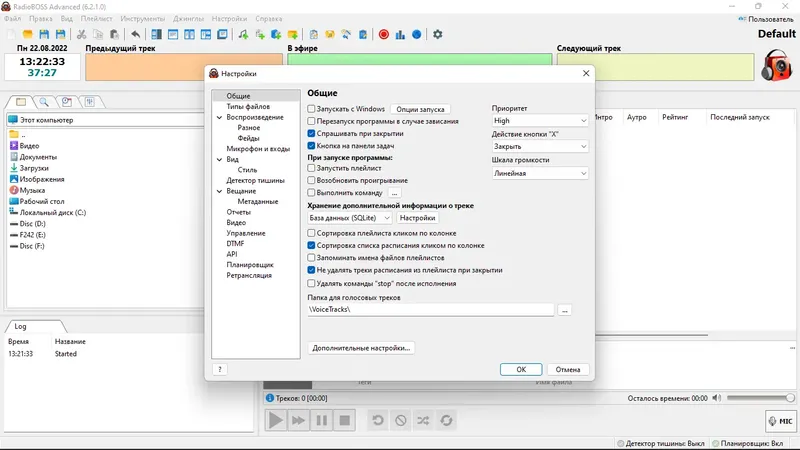Open the 'Файл' menu

pos(13,19)
